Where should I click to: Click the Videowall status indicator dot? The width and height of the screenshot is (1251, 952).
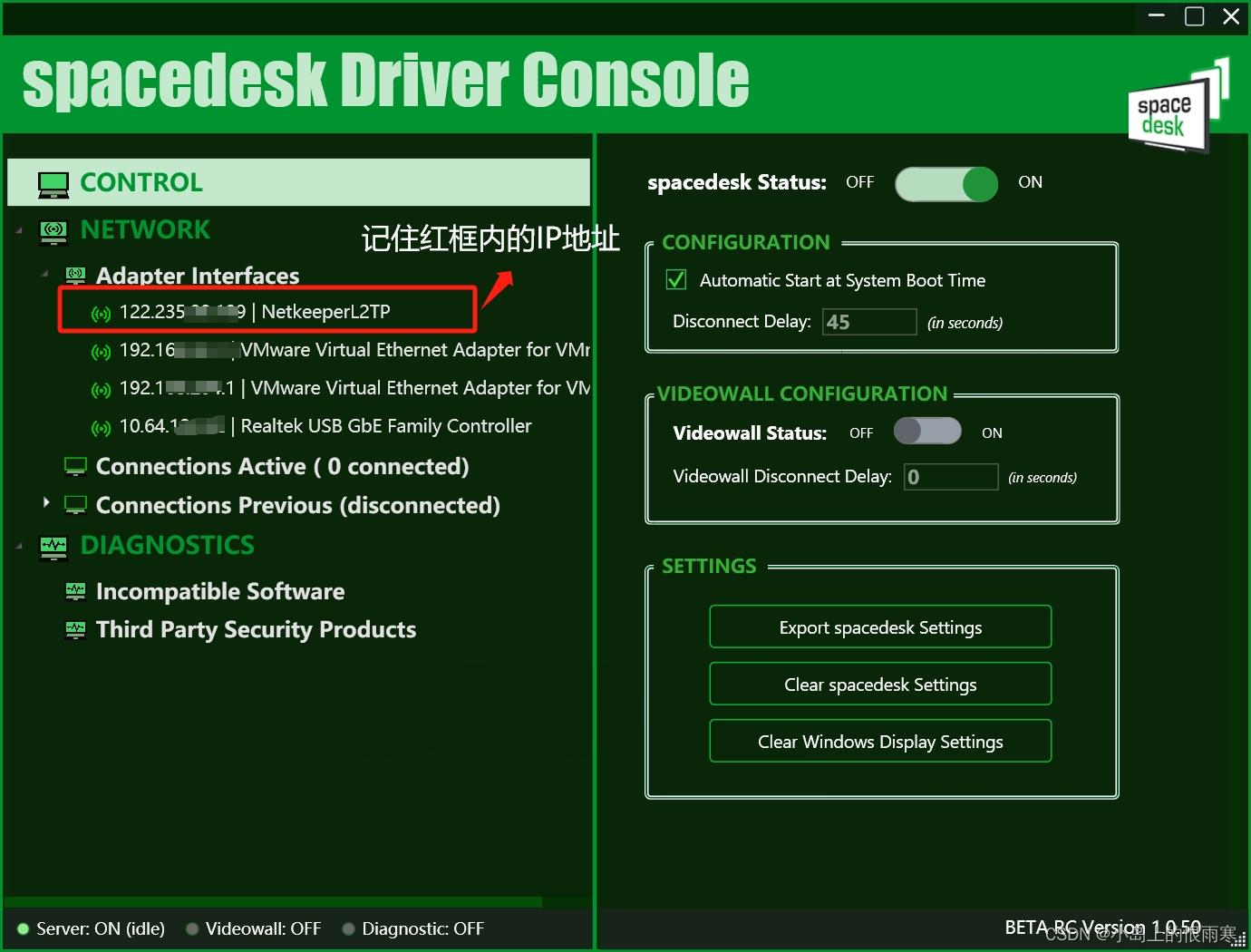tap(192, 928)
